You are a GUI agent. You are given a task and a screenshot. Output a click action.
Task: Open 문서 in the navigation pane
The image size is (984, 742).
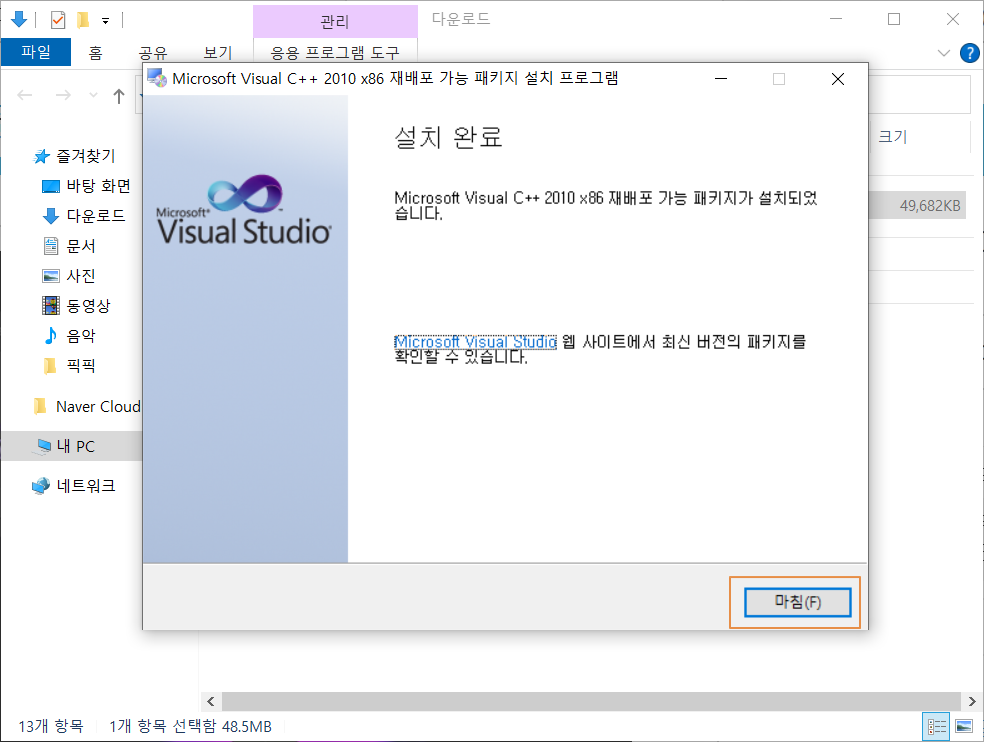[x=81, y=246]
